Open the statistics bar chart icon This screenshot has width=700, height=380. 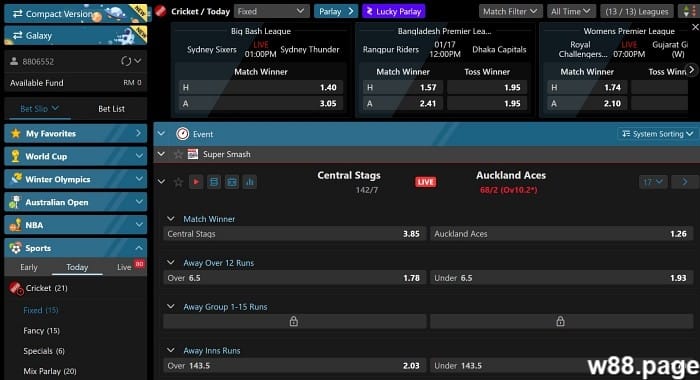[x=250, y=182]
